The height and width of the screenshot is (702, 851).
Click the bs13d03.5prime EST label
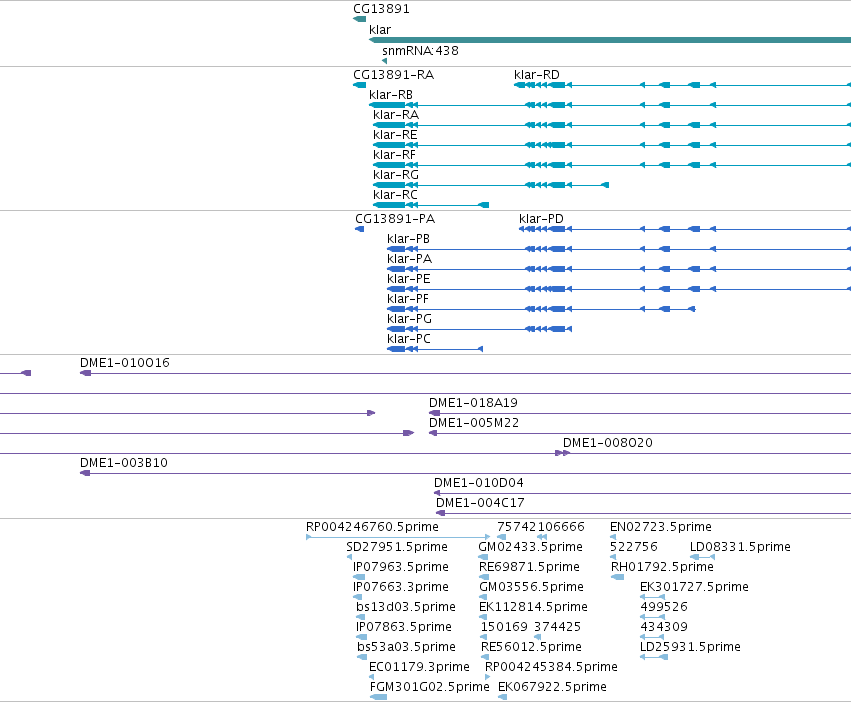coord(406,607)
